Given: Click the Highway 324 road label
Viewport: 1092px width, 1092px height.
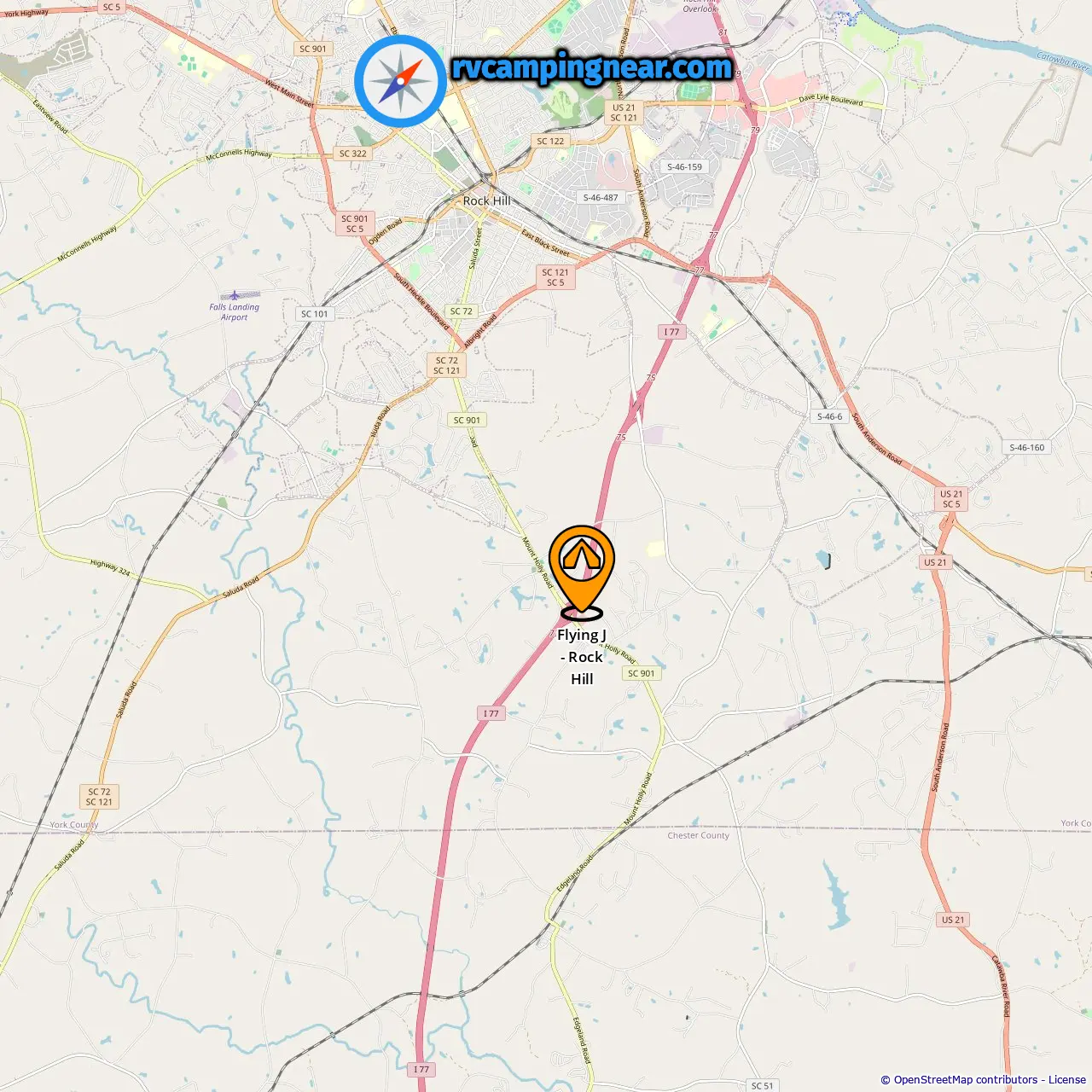Looking at the screenshot, I should (110, 567).
